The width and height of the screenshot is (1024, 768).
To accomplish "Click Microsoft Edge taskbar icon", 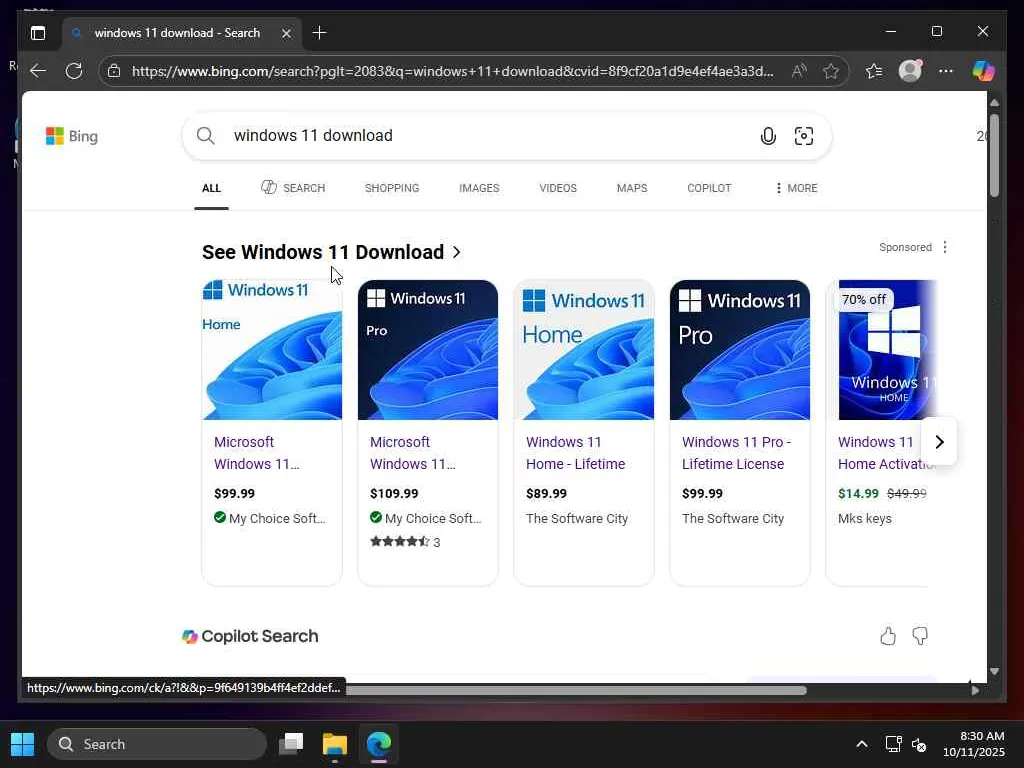I will click(x=379, y=744).
